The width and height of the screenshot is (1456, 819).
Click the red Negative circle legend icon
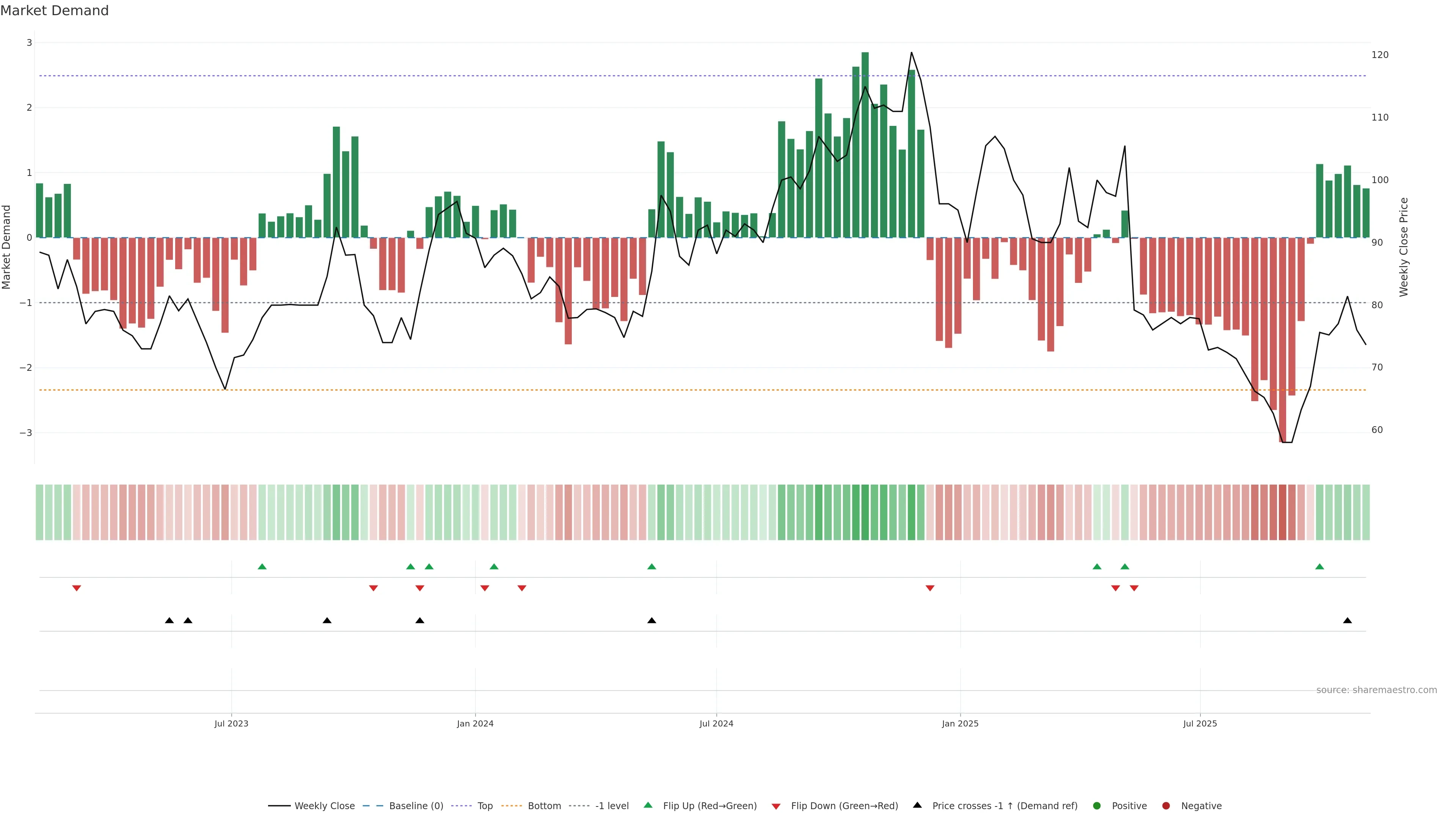point(1166,805)
